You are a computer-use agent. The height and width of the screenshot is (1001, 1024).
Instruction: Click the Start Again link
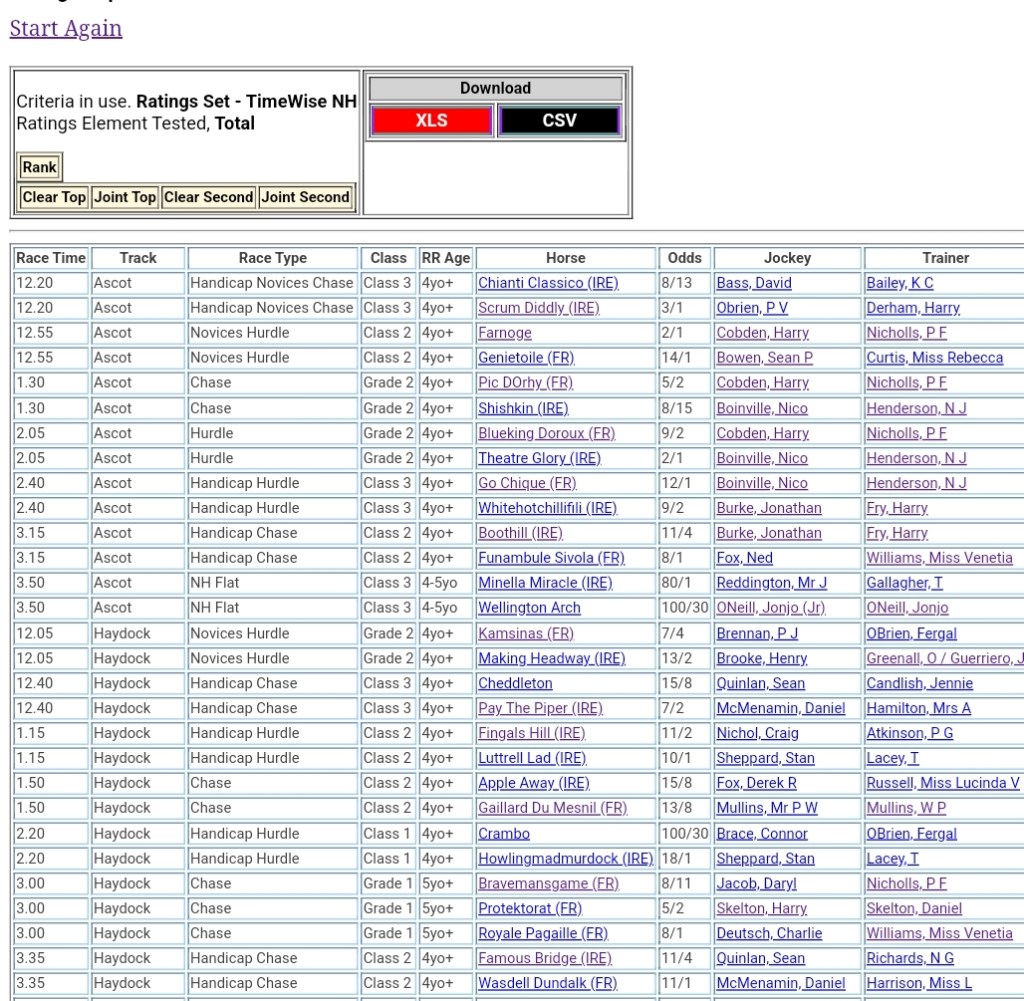pos(66,28)
